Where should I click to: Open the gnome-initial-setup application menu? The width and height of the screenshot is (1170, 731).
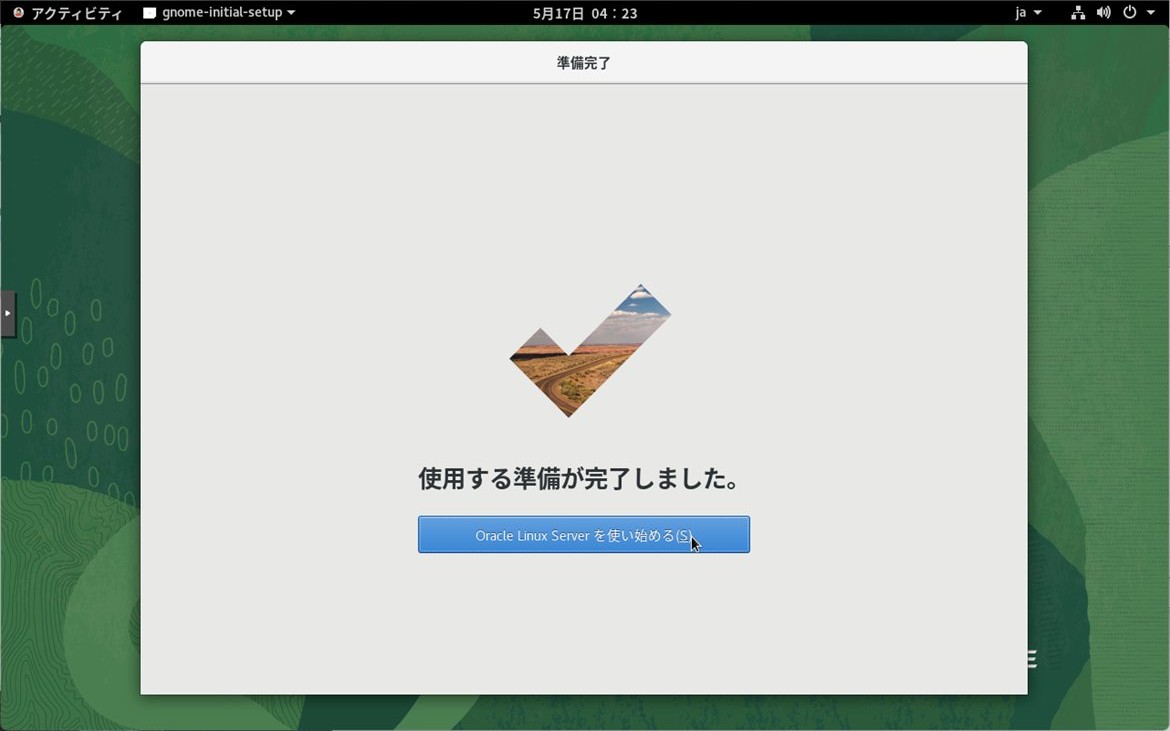(219, 13)
